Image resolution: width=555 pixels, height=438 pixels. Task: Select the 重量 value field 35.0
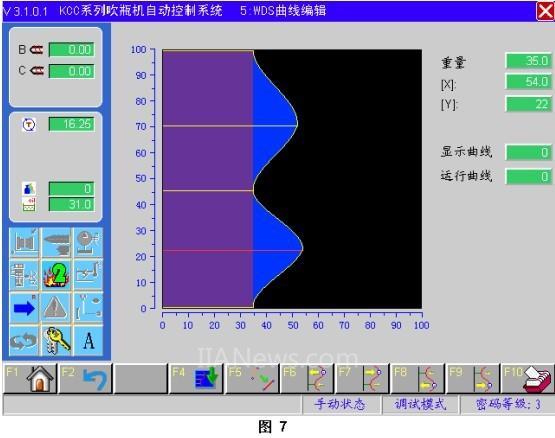click(x=528, y=61)
